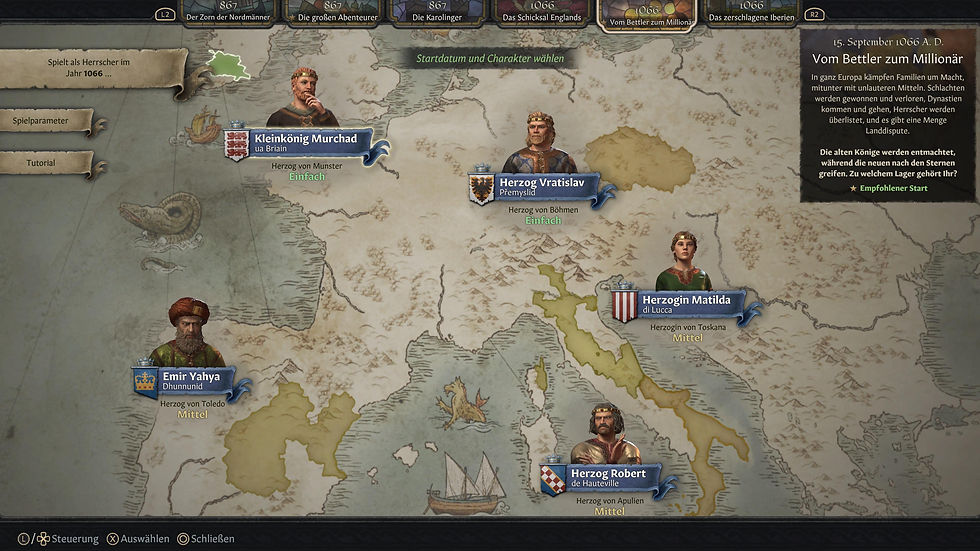Switch to Das zerschlagene Iberien tab
The height and width of the screenshot is (551, 980).
751,12
